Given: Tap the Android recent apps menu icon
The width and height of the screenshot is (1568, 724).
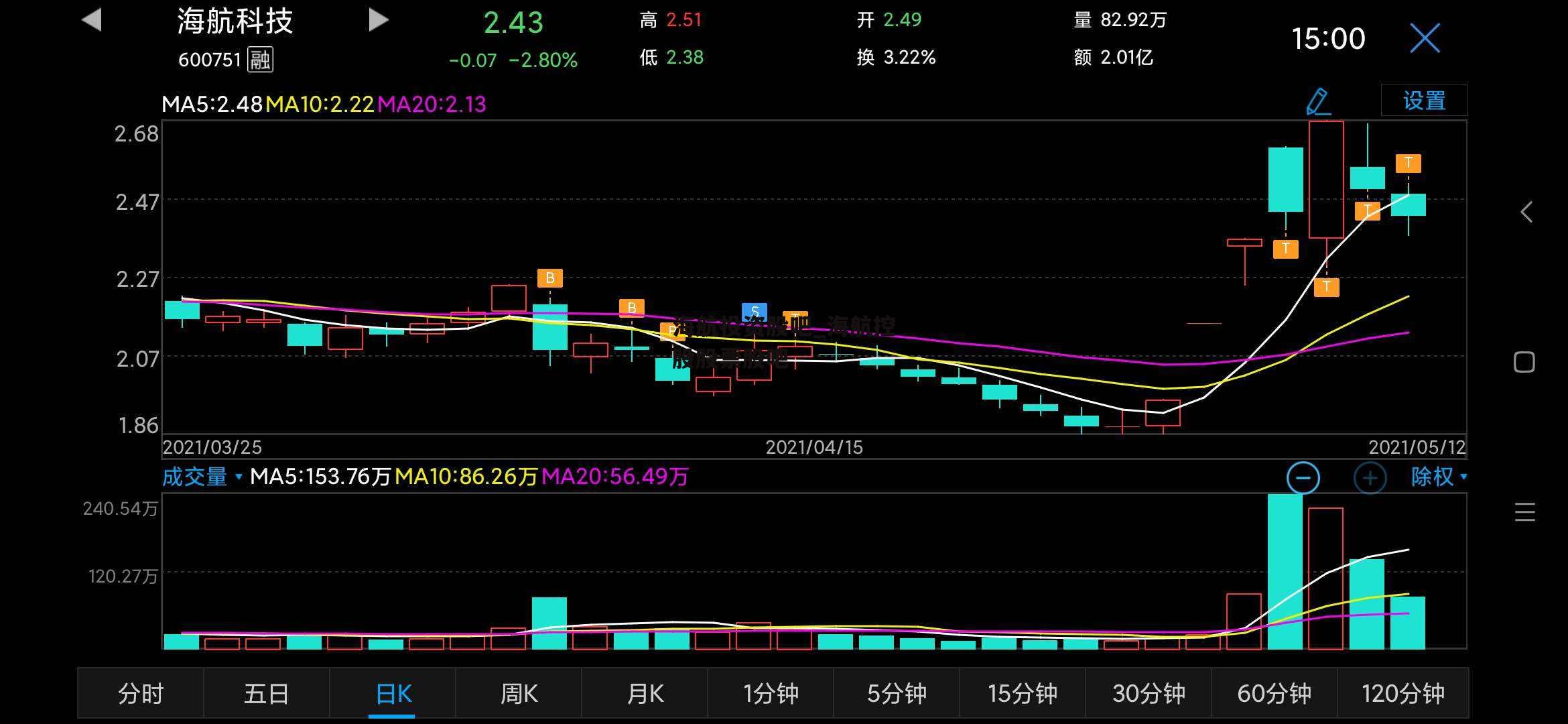Looking at the screenshot, I should point(1524,512).
